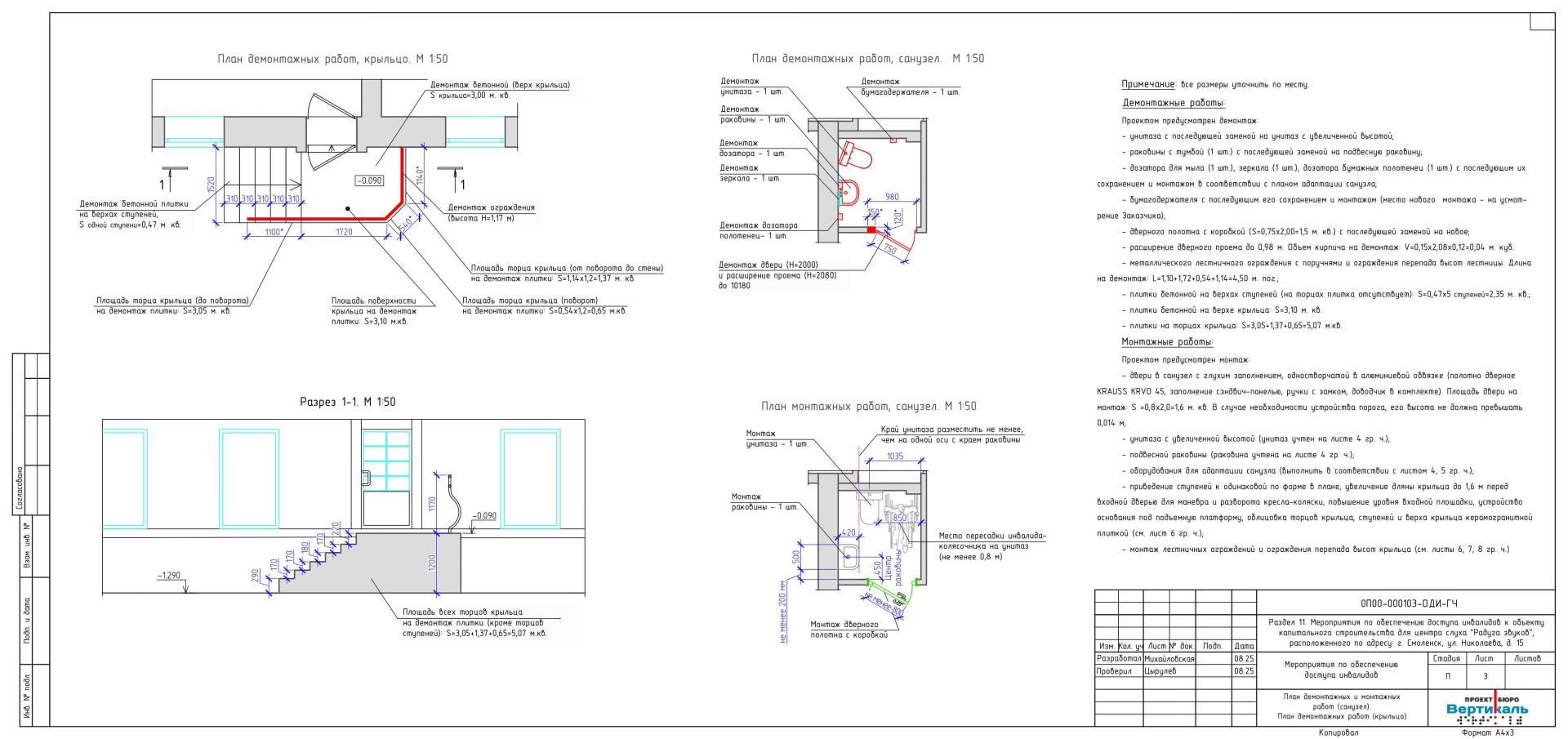Click the 'Демонтажные работы:' underlined heading

pyautogui.click(x=1173, y=104)
